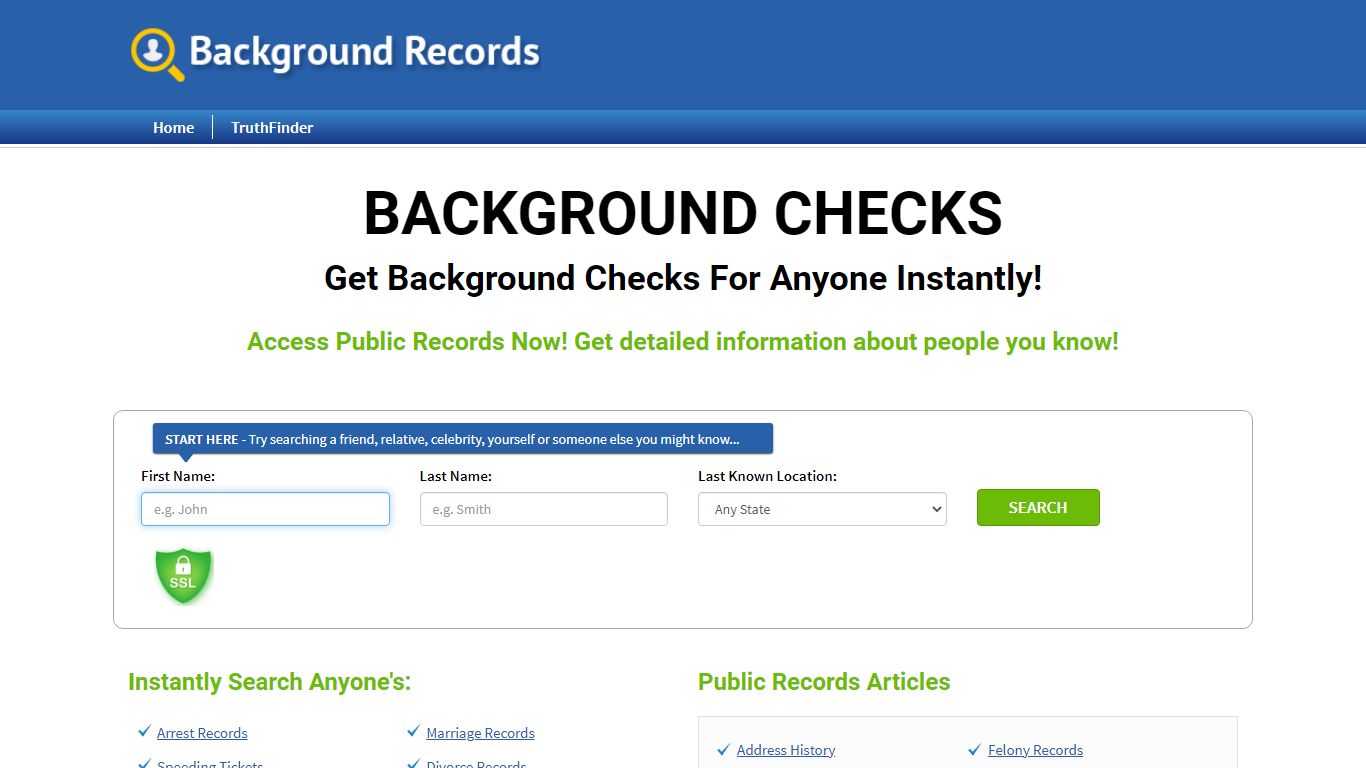The height and width of the screenshot is (768, 1366).
Task: Open the Last Known Location state dropdown
Action: [x=822, y=509]
